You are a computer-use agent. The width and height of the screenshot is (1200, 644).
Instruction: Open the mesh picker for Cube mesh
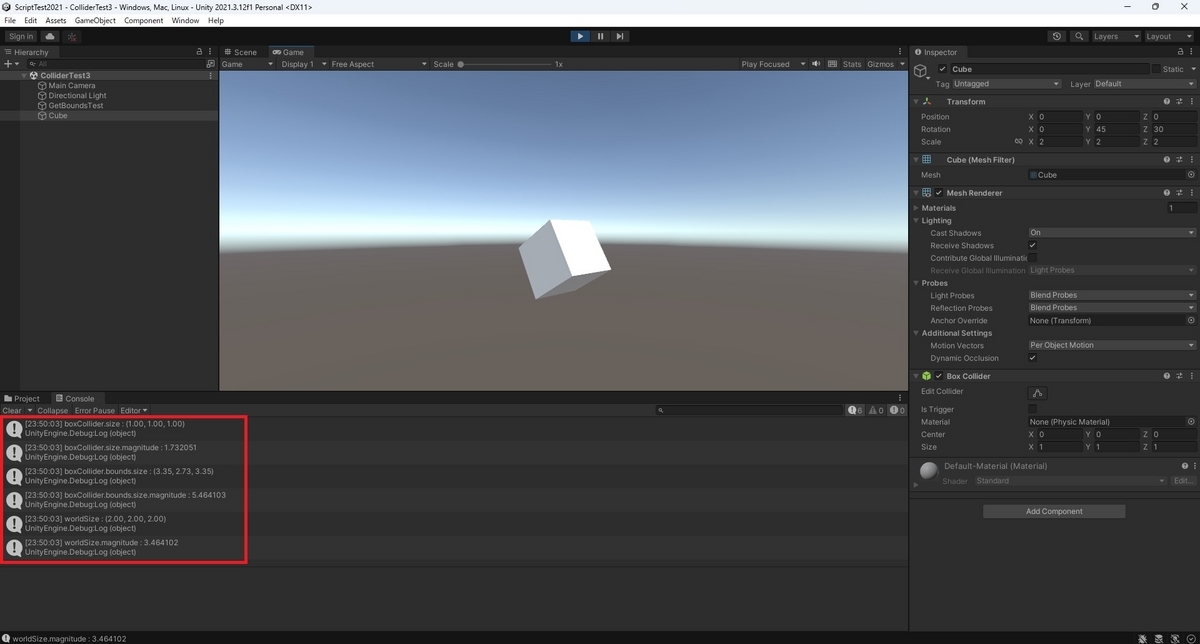tap(1190, 174)
